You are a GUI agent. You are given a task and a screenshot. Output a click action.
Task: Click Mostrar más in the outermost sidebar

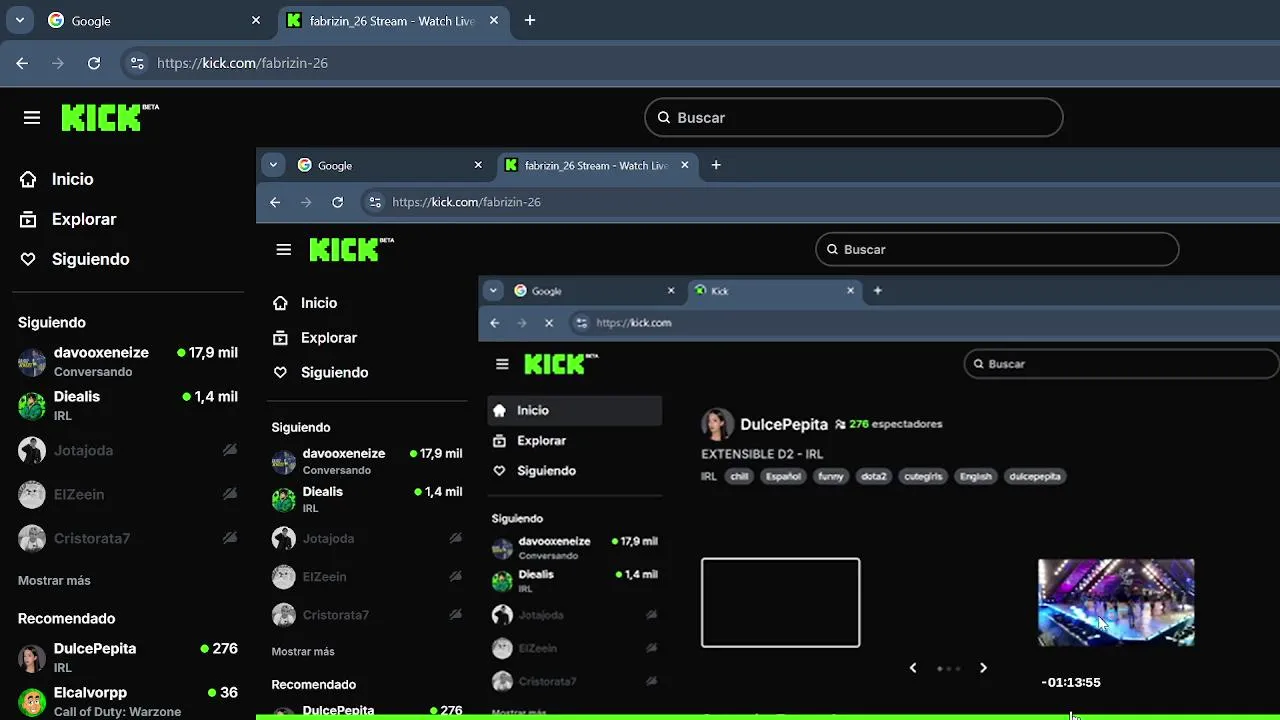54,580
